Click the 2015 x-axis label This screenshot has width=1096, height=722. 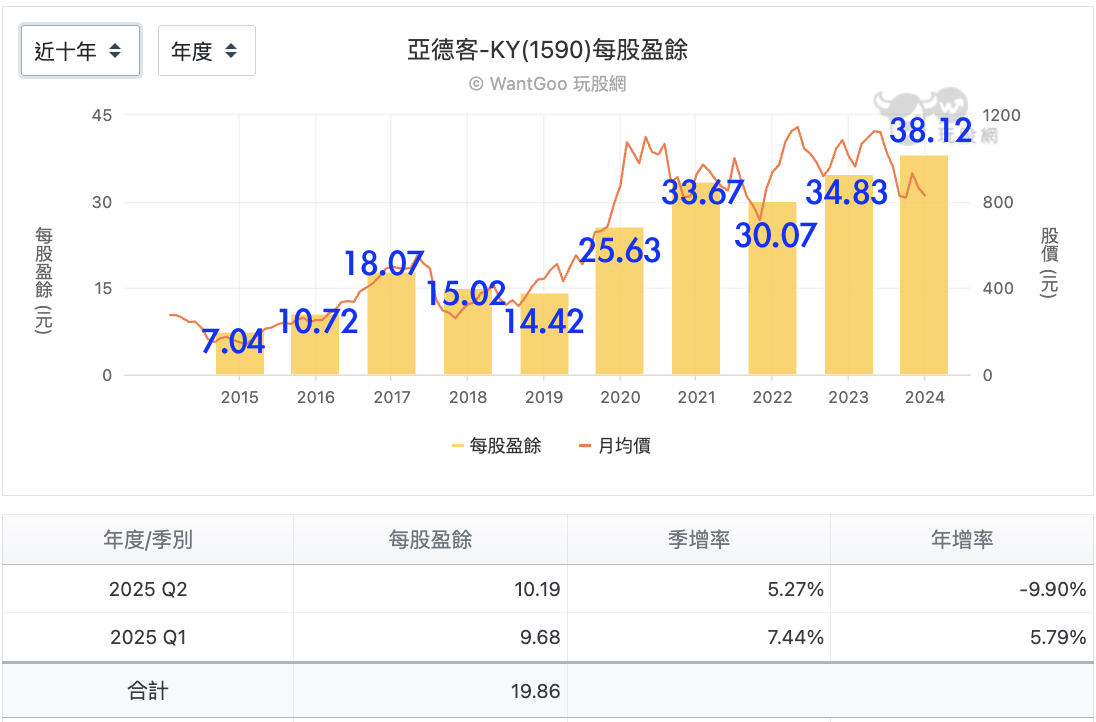point(240,398)
